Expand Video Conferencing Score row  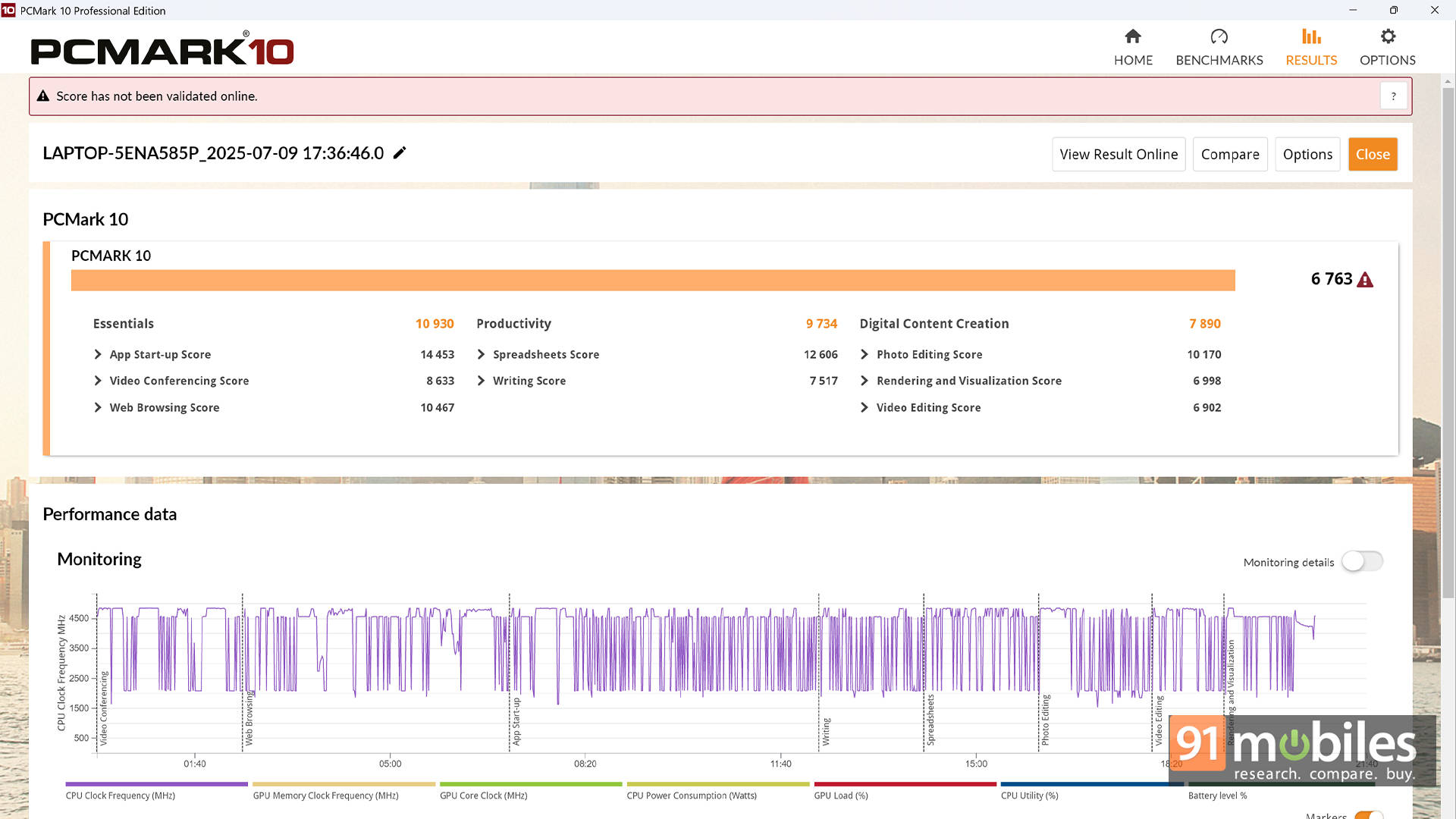click(98, 381)
